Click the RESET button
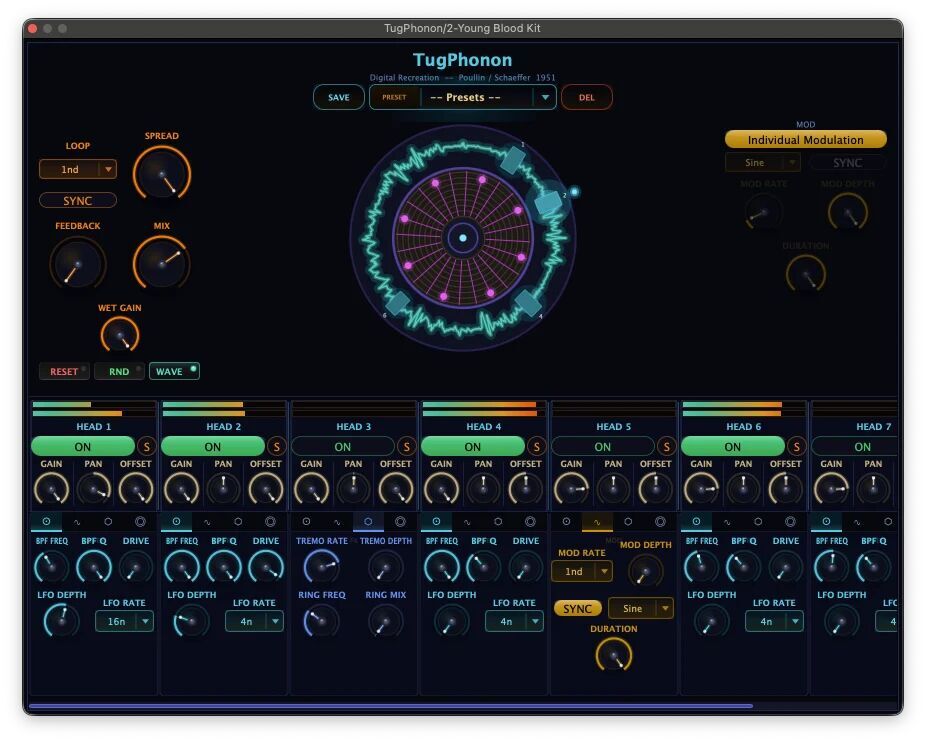 point(64,371)
